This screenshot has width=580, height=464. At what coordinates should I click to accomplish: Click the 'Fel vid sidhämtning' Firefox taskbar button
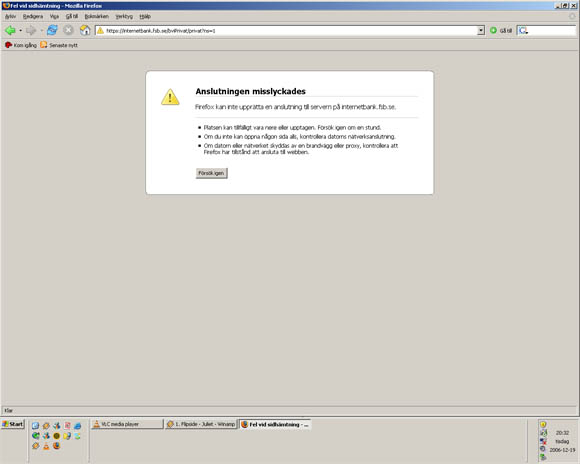275,424
